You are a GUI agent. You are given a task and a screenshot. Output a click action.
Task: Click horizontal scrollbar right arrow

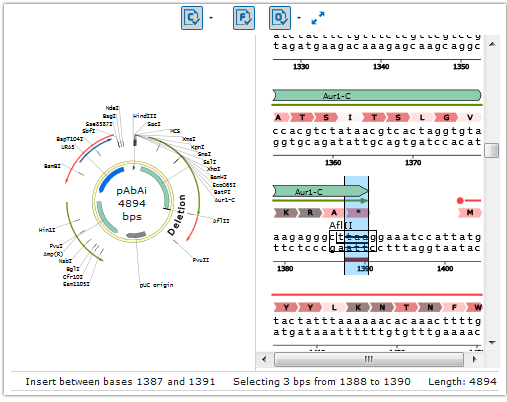click(x=475, y=359)
